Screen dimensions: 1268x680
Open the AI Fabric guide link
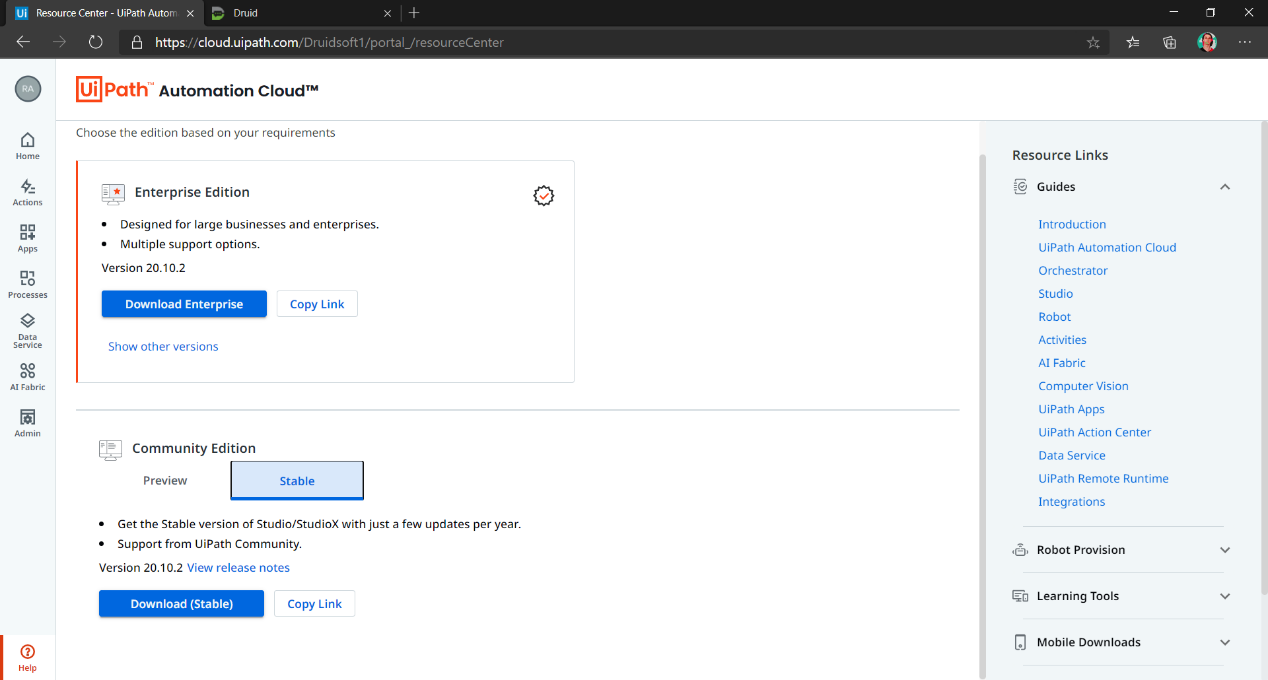[1061, 363]
